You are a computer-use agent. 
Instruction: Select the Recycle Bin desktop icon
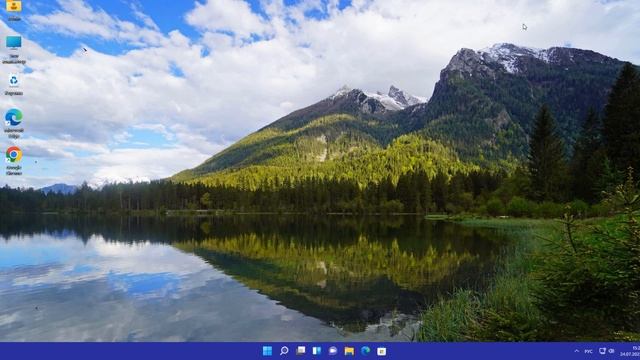(x=14, y=84)
